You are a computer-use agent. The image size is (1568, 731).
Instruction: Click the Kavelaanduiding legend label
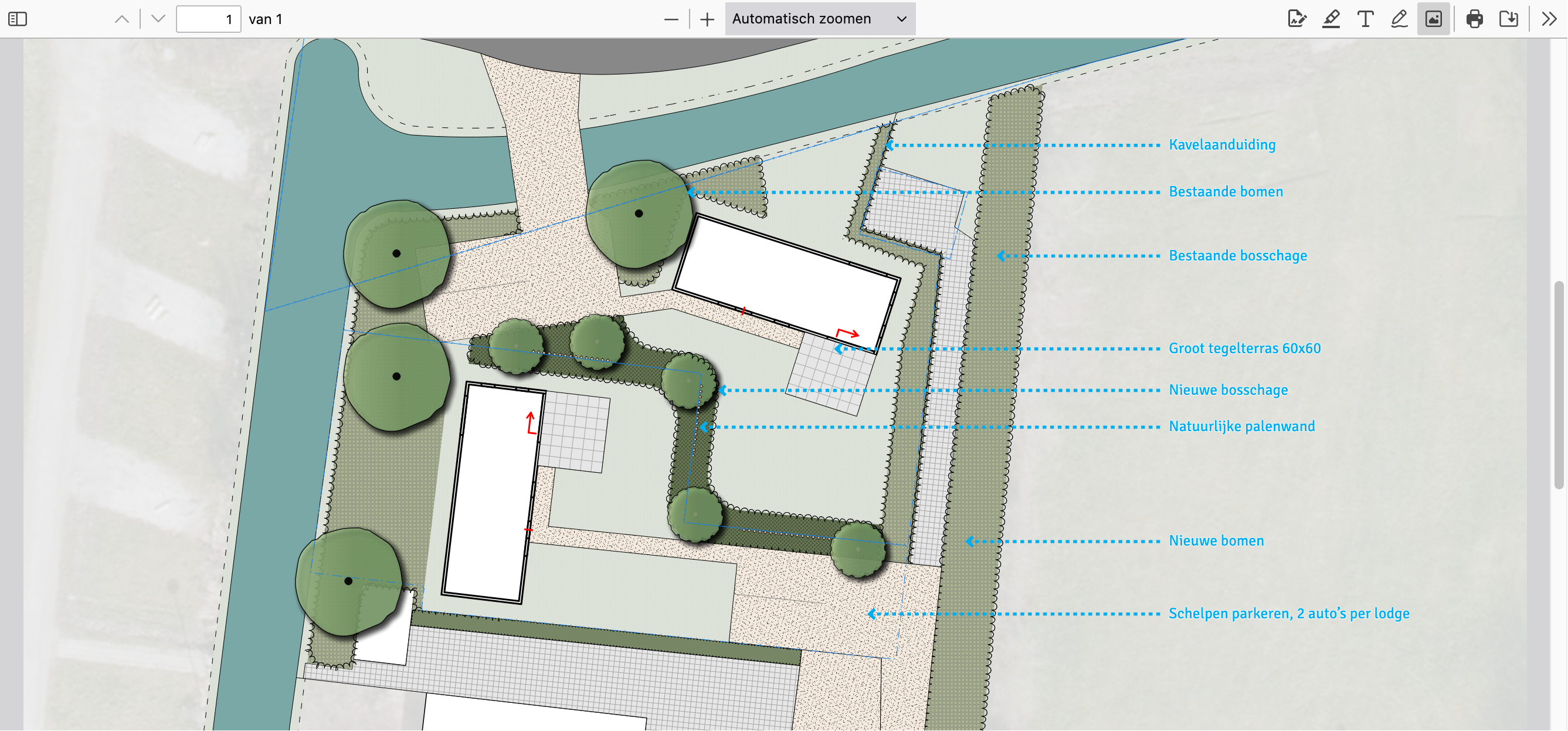tap(1221, 145)
